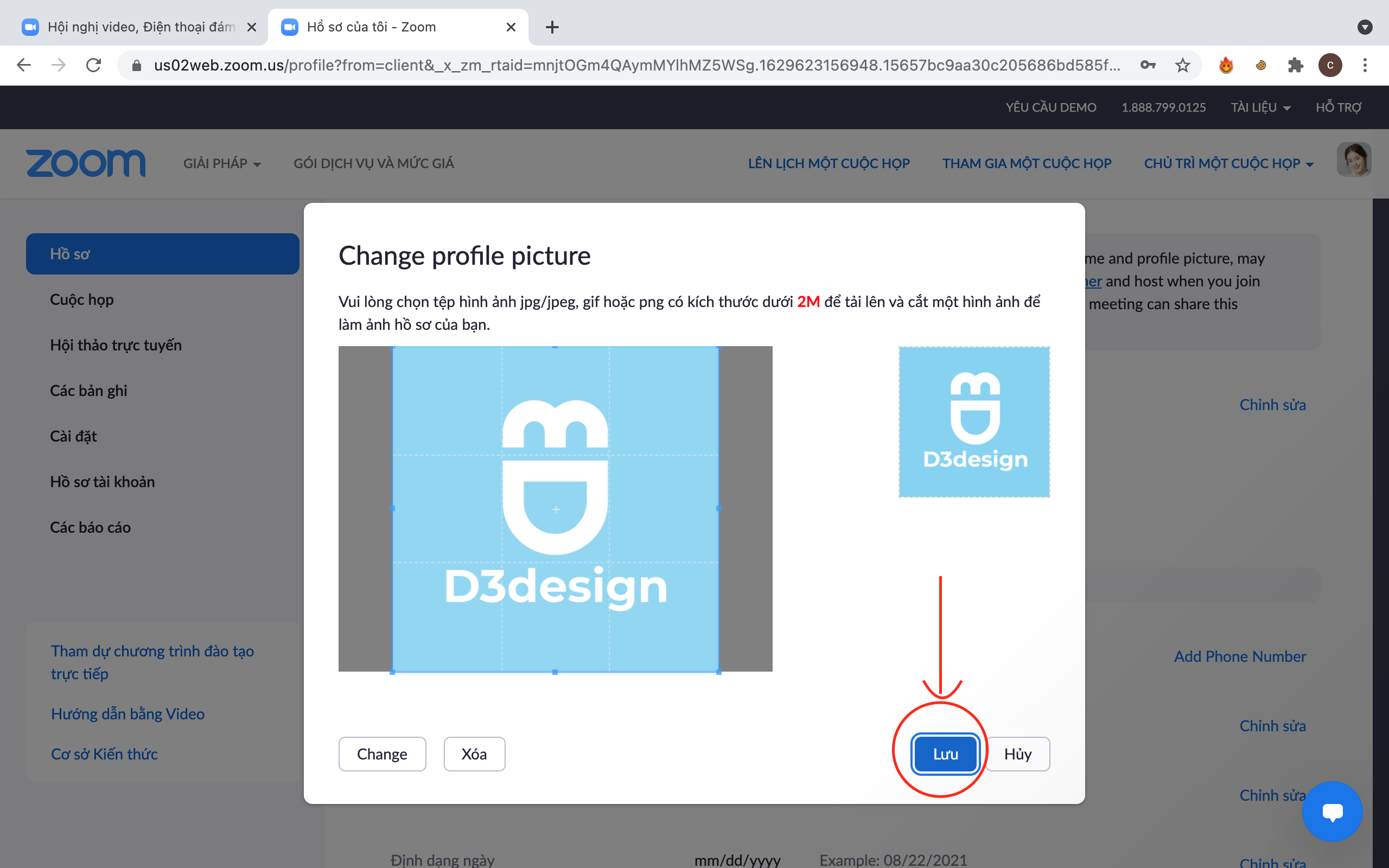Click YÊU CẦU DEMO link
The image size is (1389, 868).
(1051, 107)
